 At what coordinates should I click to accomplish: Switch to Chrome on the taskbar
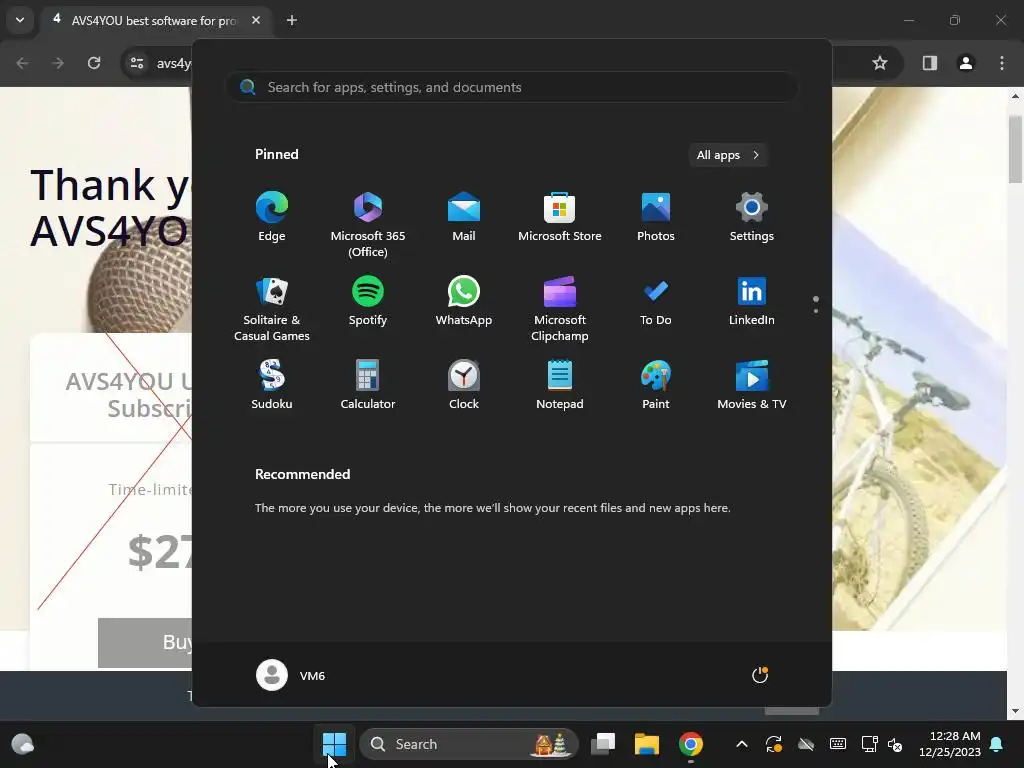[x=691, y=744]
